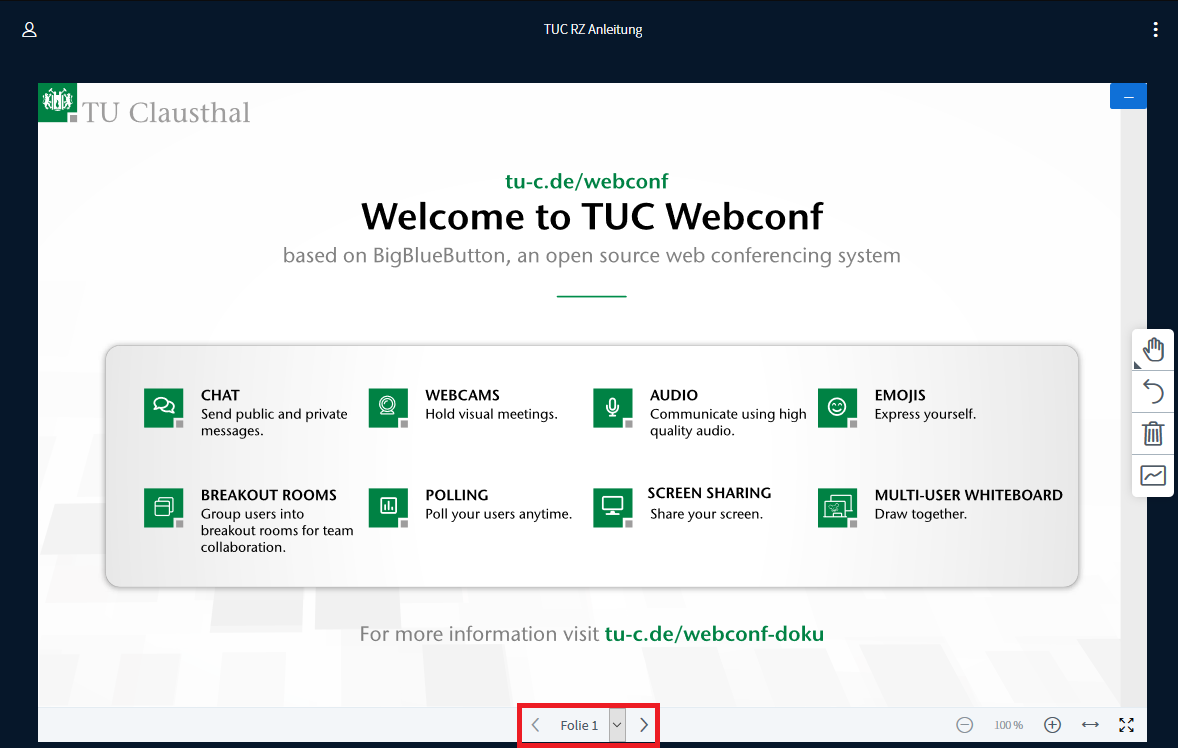
Task: Reset zoom via the 100 % label
Action: (x=1008, y=725)
